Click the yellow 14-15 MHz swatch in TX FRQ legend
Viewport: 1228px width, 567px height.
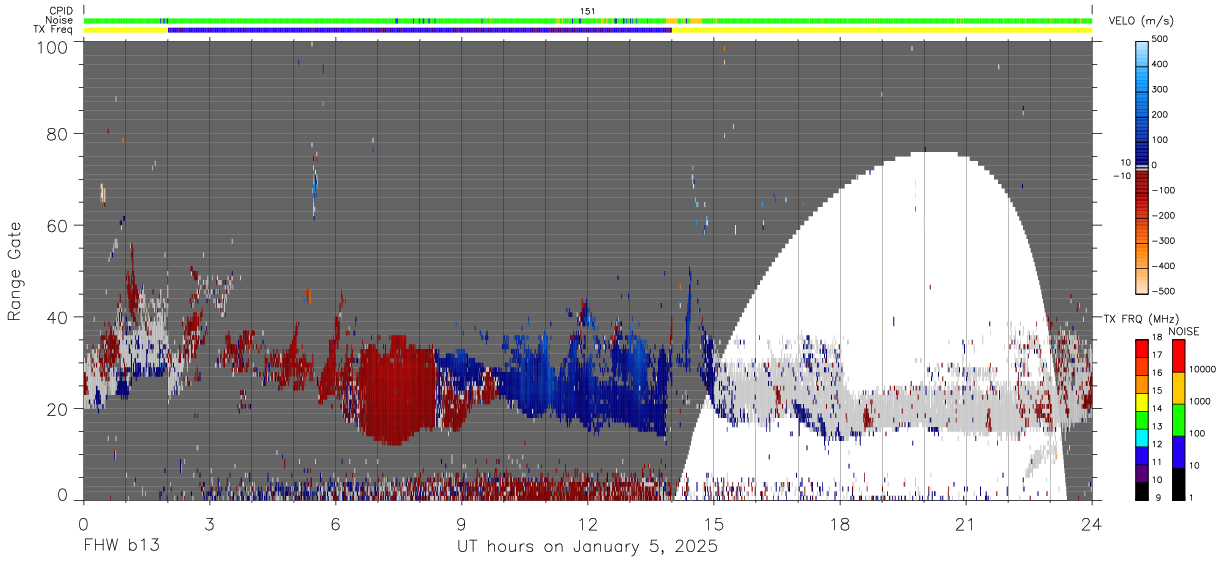pos(1143,402)
